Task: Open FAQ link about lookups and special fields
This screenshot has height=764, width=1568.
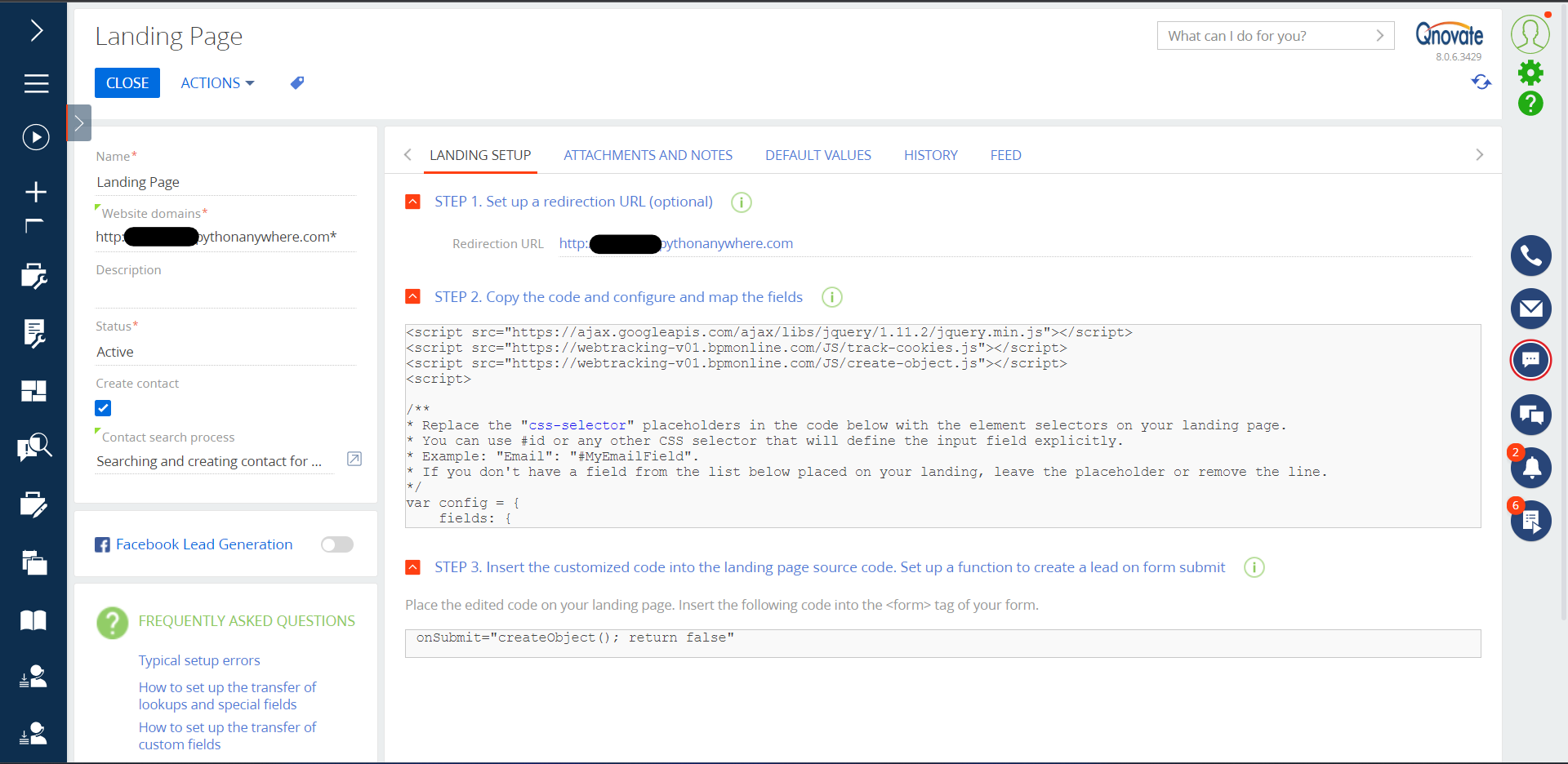Action: (x=227, y=696)
